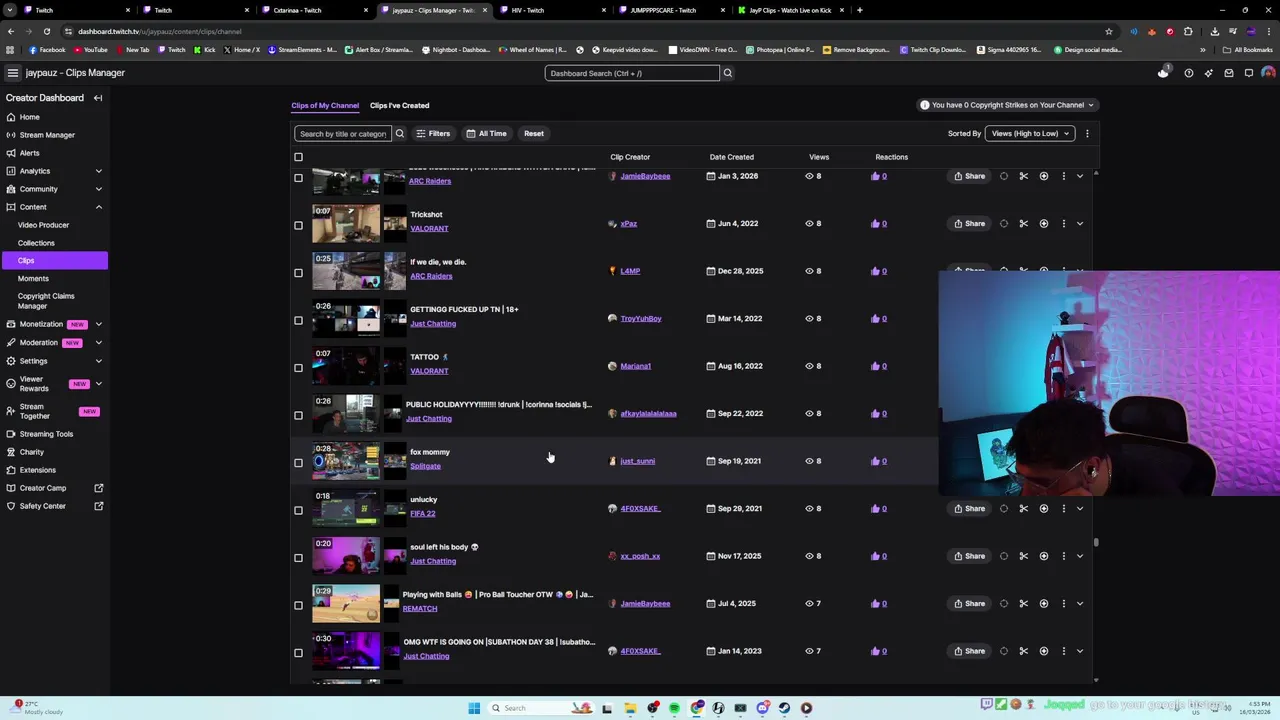The height and width of the screenshot is (720, 1280).
Task: Select the PUBLIC HOLIDAY clip checkbox
Action: point(298,415)
